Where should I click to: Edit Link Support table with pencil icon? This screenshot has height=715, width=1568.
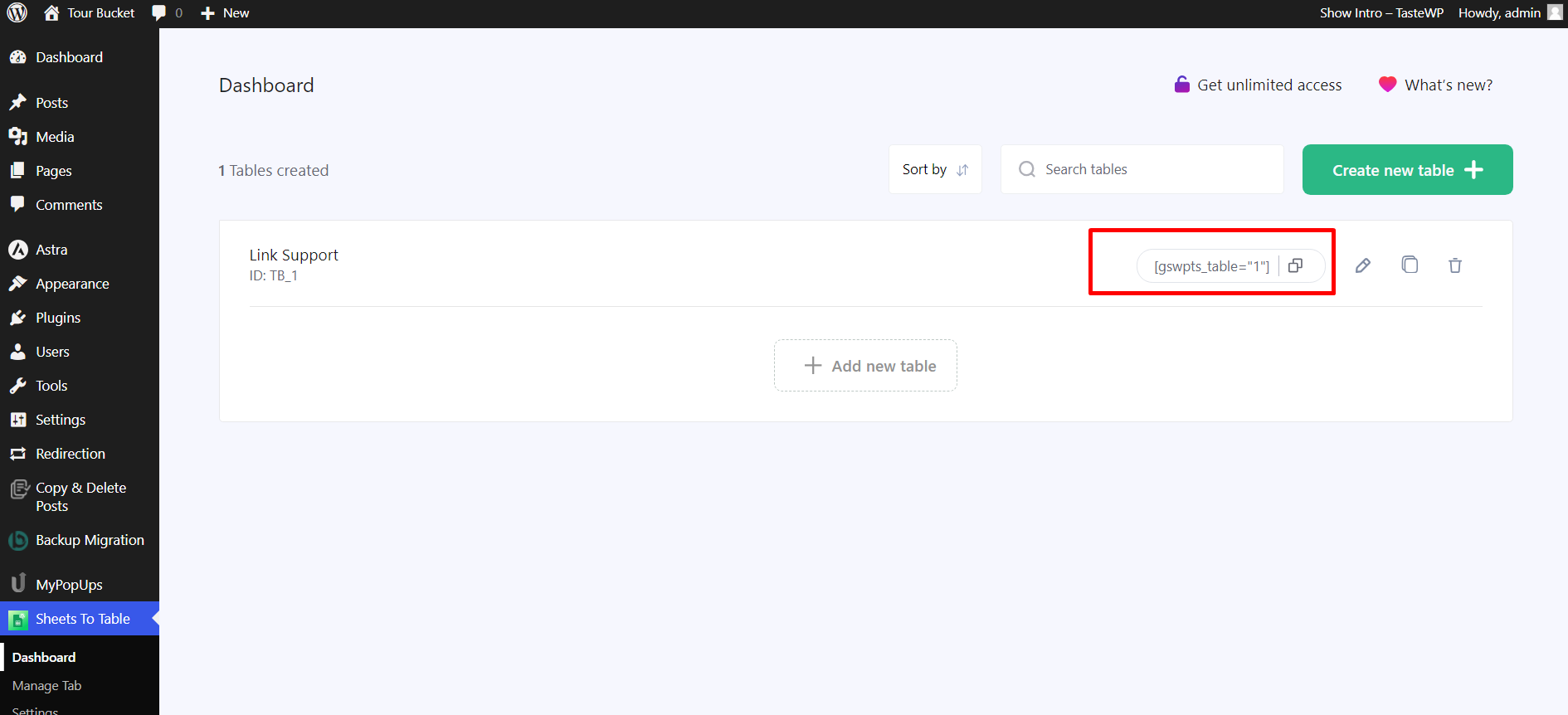coord(1362,265)
